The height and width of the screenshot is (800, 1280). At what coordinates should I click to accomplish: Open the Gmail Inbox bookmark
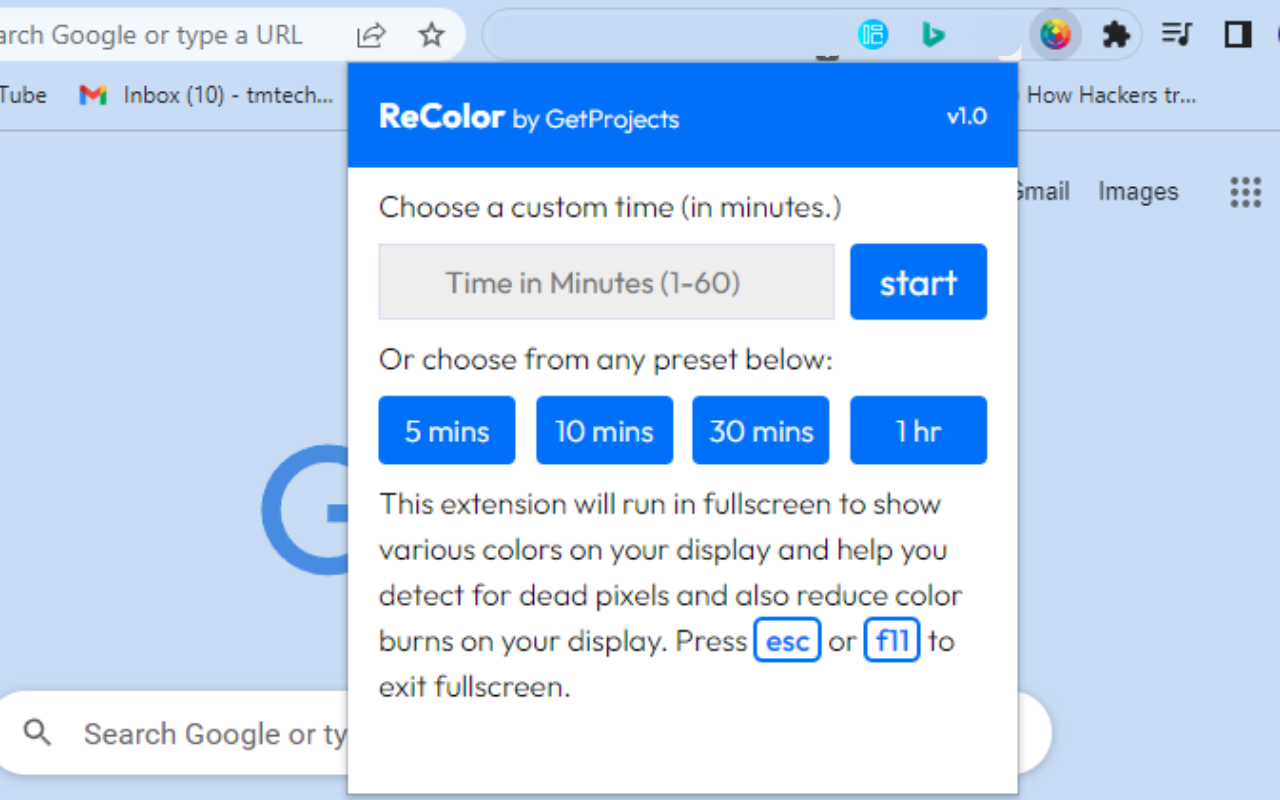207,95
